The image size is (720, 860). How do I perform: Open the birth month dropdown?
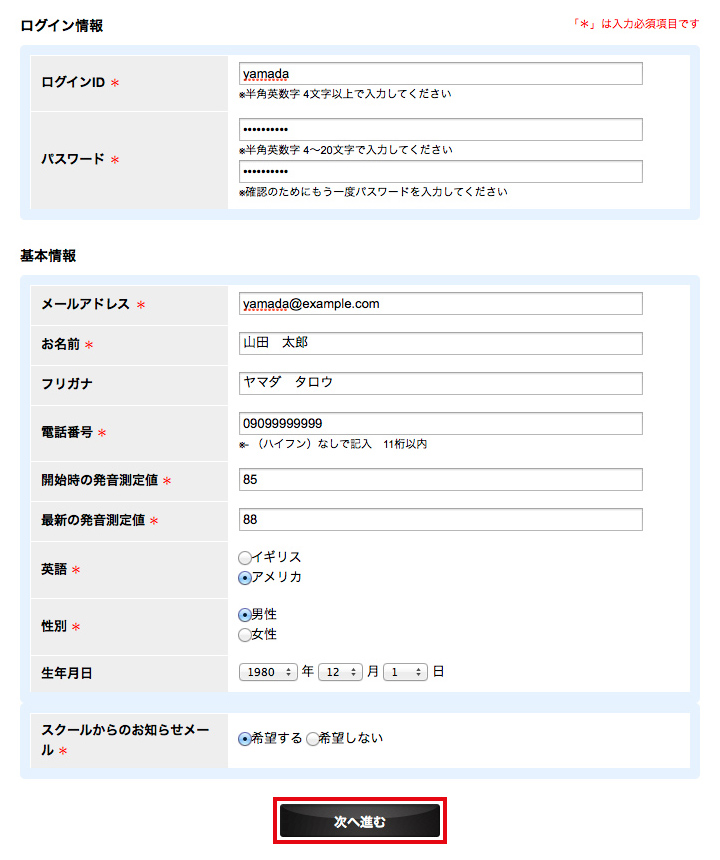[339, 672]
